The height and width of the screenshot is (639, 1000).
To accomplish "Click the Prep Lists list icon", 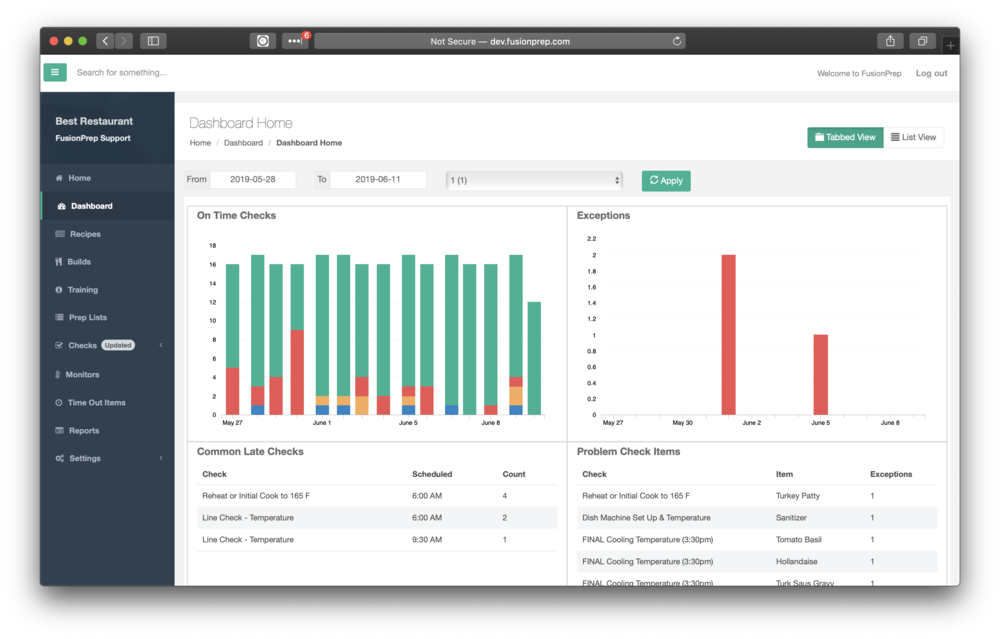I will click(59, 317).
